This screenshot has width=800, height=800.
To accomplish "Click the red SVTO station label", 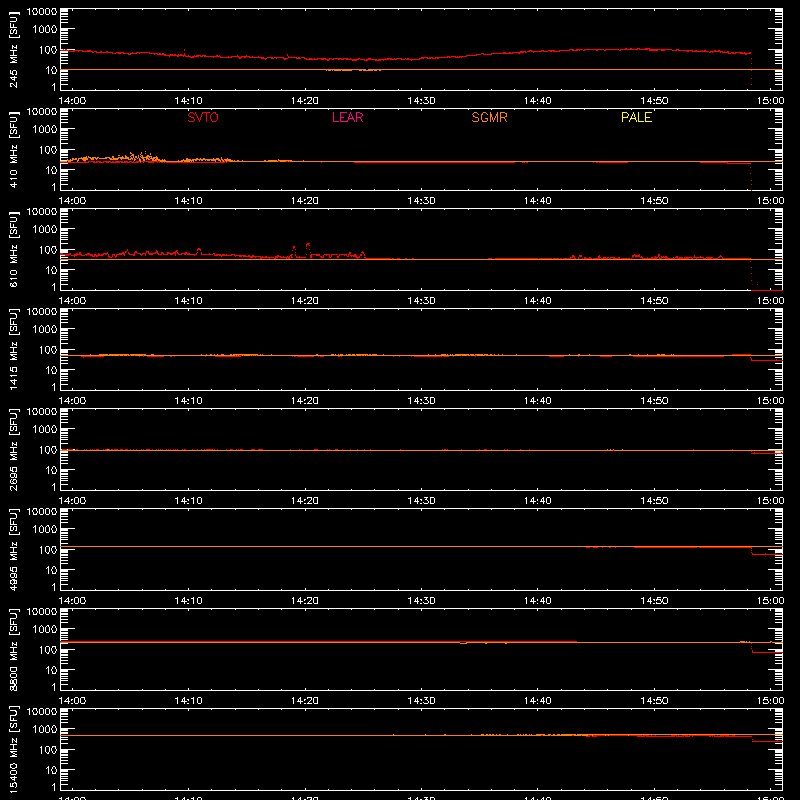I will pos(203,117).
